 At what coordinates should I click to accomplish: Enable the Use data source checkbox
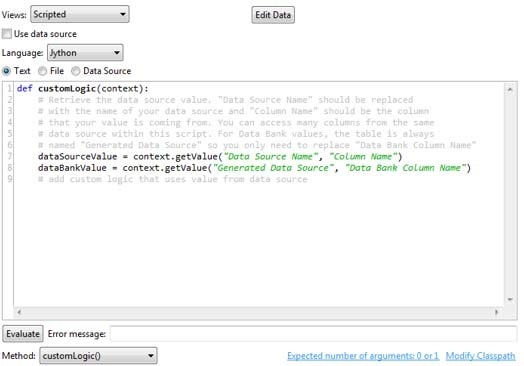pyautogui.click(x=6, y=34)
